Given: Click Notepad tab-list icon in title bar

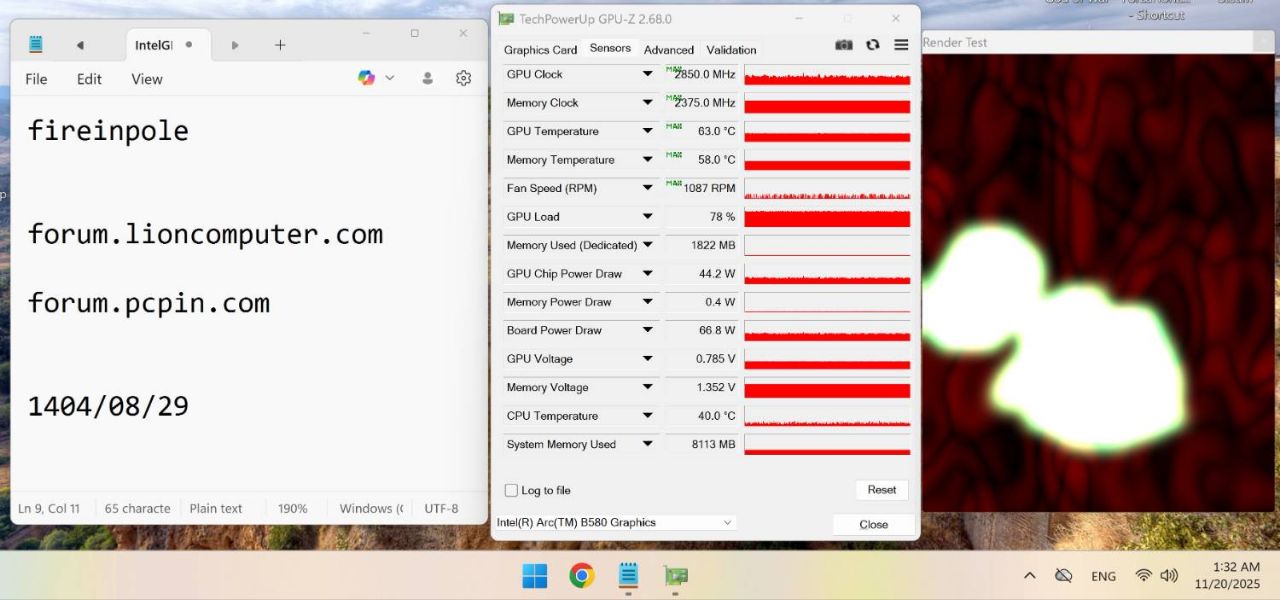Looking at the screenshot, I should pyautogui.click(x=36, y=44).
